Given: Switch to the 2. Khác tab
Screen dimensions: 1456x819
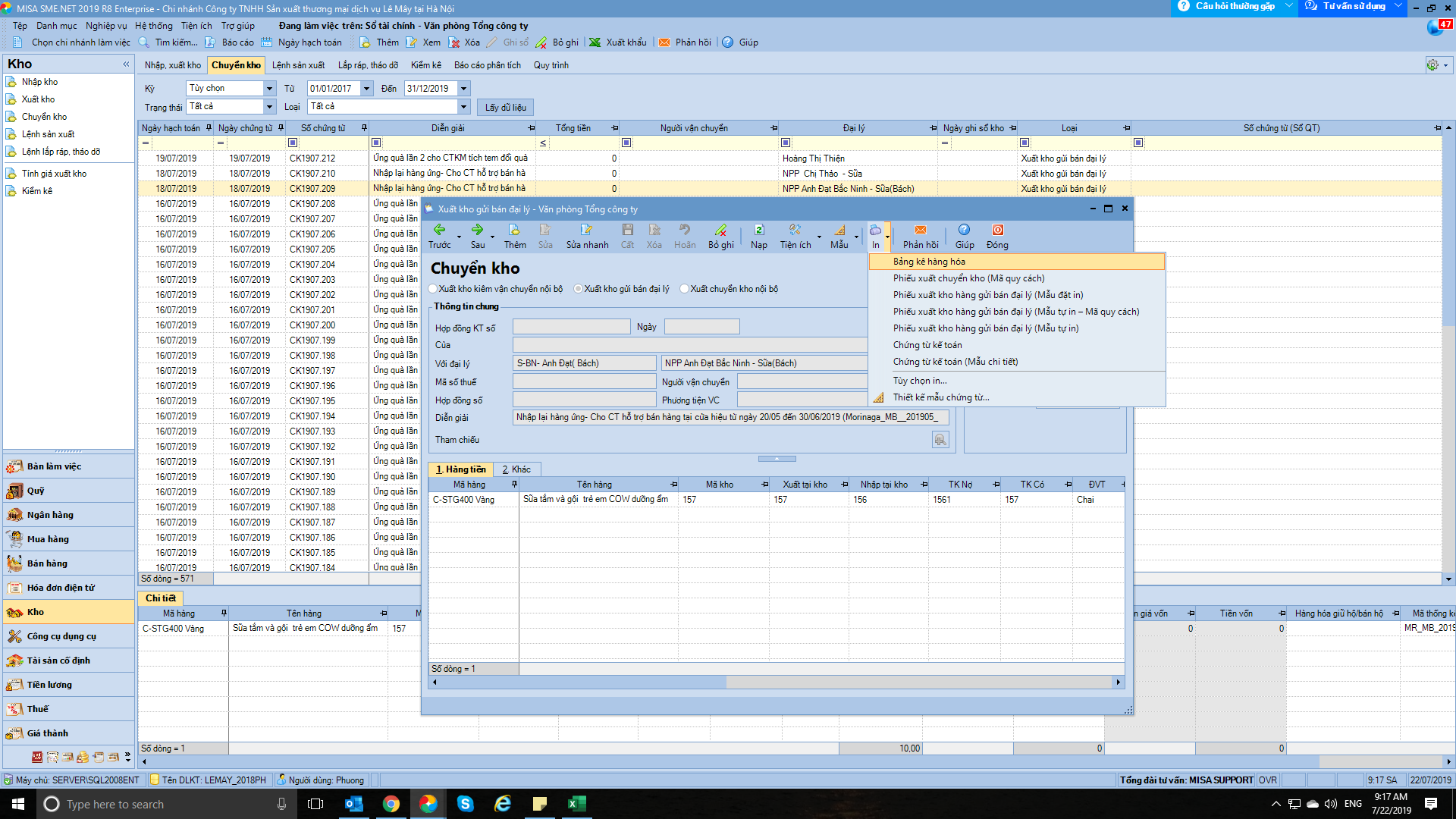Looking at the screenshot, I should click(516, 469).
